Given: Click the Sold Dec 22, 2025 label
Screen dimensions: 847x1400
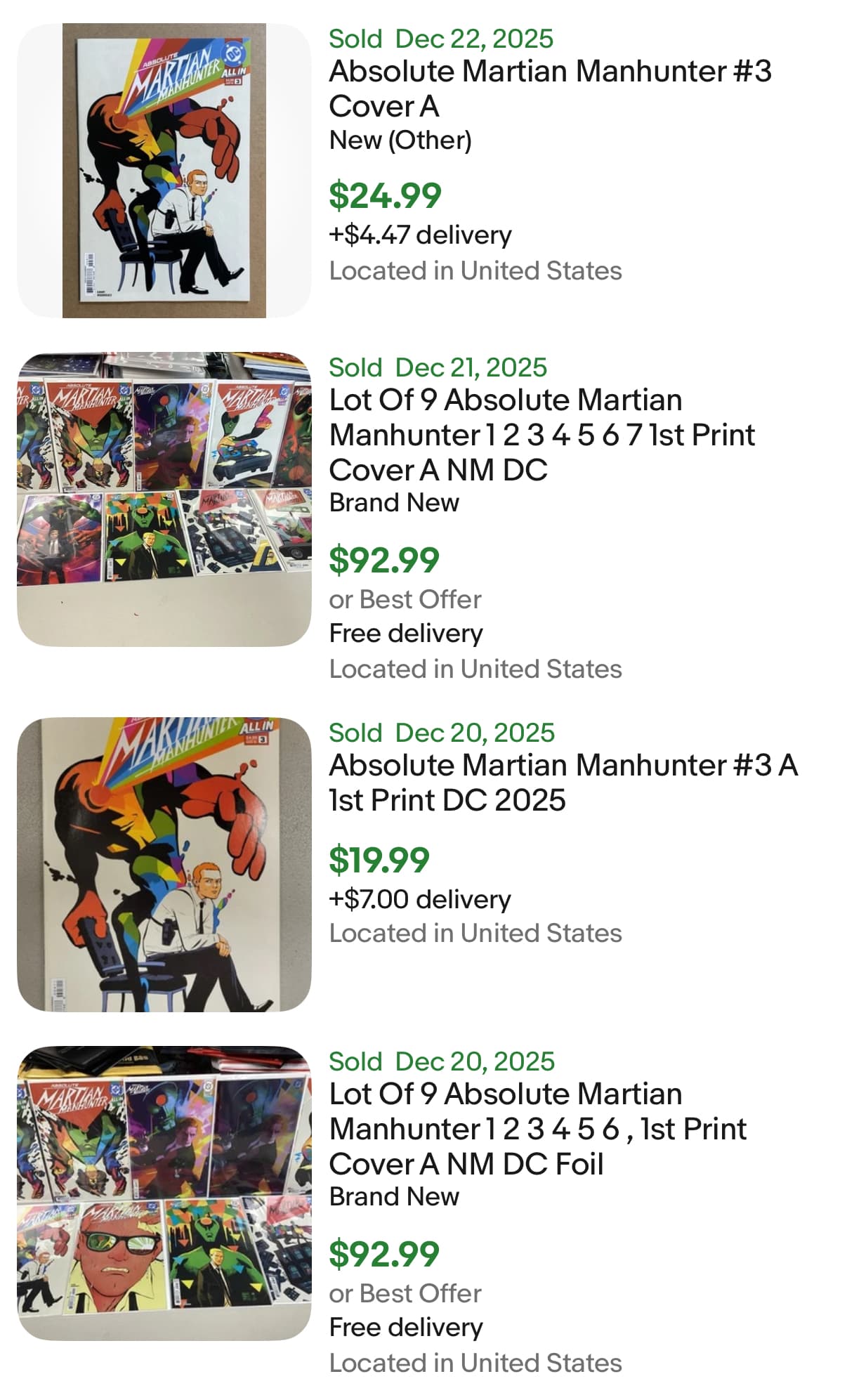Looking at the screenshot, I should tap(441, 39).
